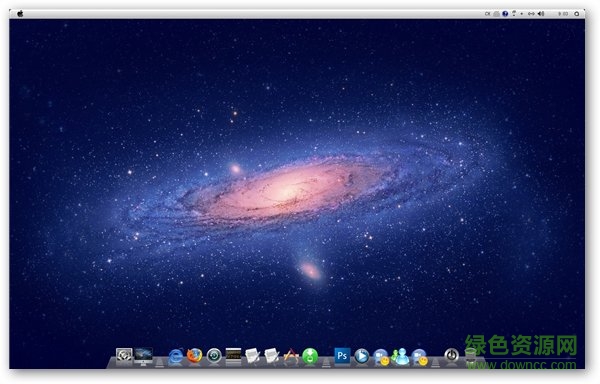Viewport: 600px width, 384px height.
Task: Click the clock time in the menu bar
Action: (x=563, y=14)
